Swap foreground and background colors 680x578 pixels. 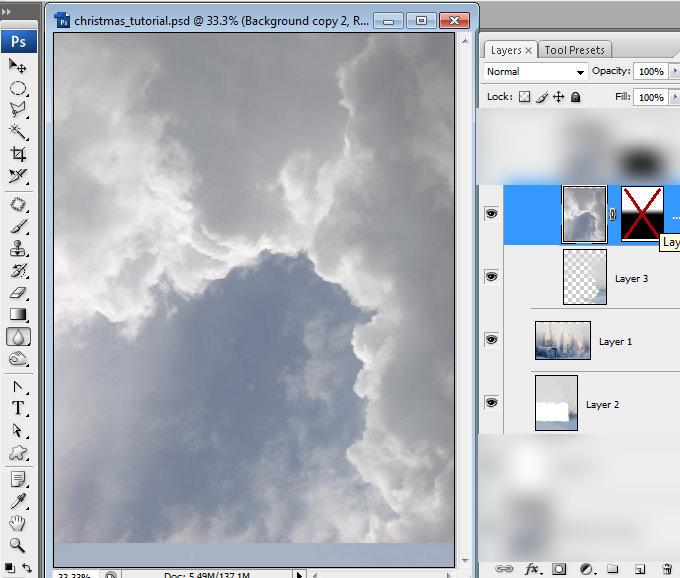[x=27, y=568]
